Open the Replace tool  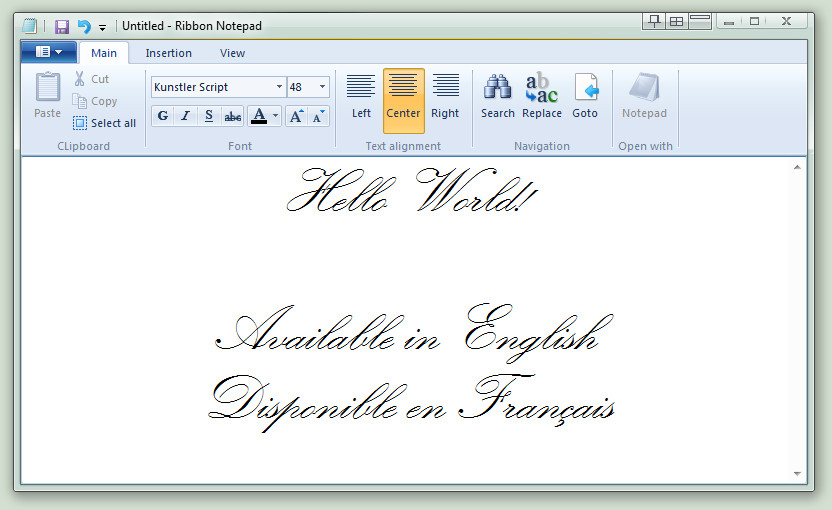pyautogui.click(x=542, y=97)
